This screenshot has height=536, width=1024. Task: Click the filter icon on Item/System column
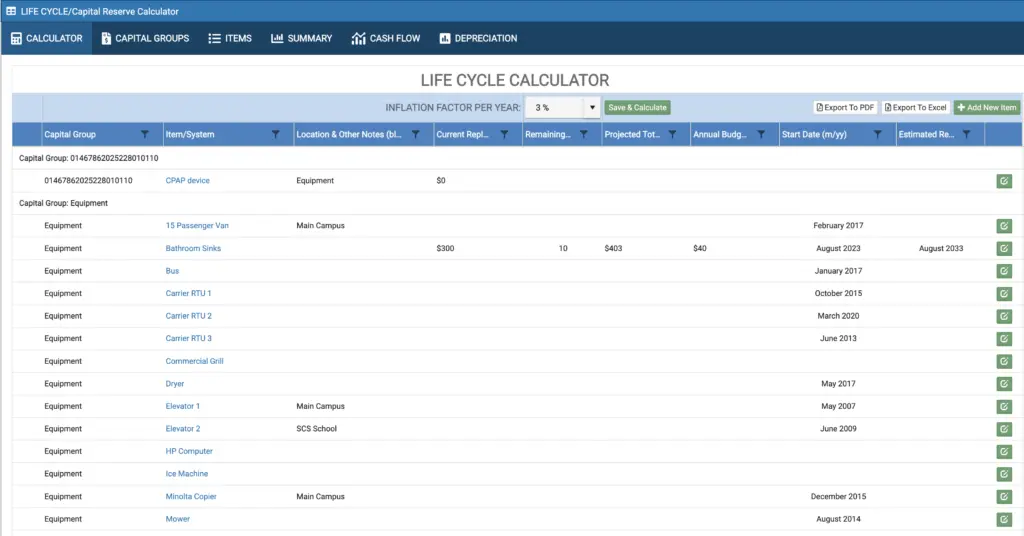pyautogui.click(x=276, y=134)
